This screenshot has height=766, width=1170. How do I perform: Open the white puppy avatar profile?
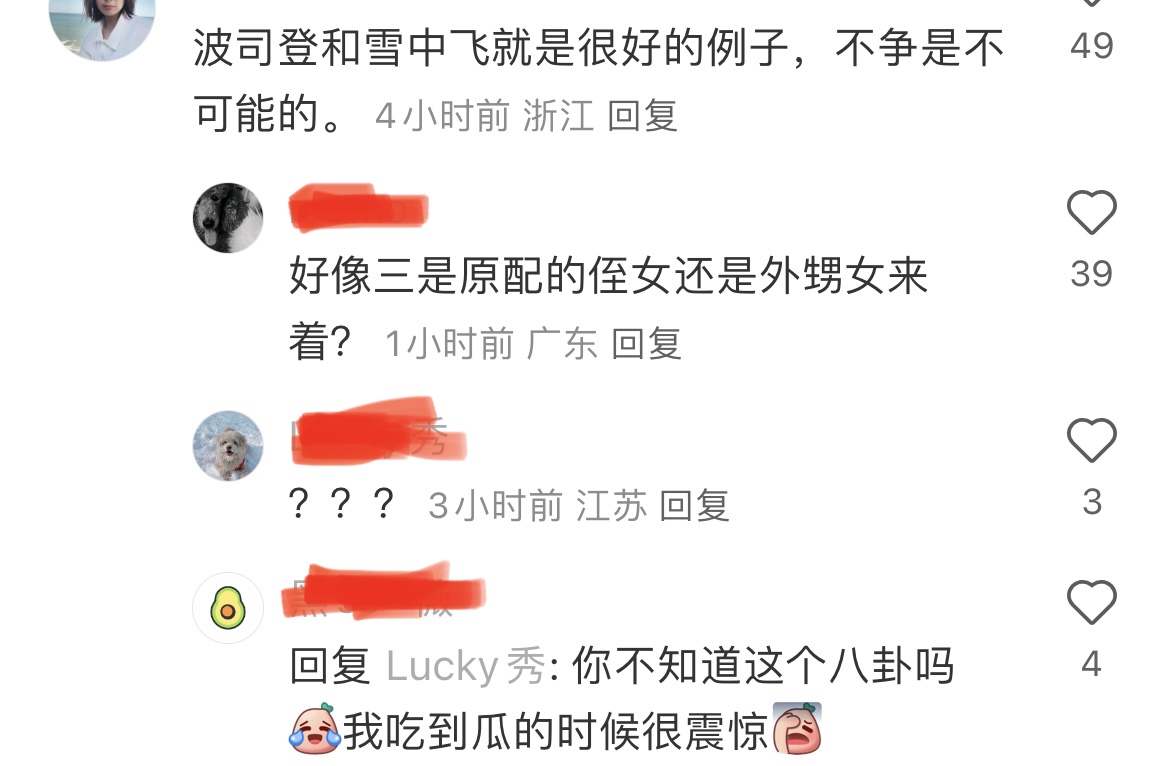coord(228,445)
